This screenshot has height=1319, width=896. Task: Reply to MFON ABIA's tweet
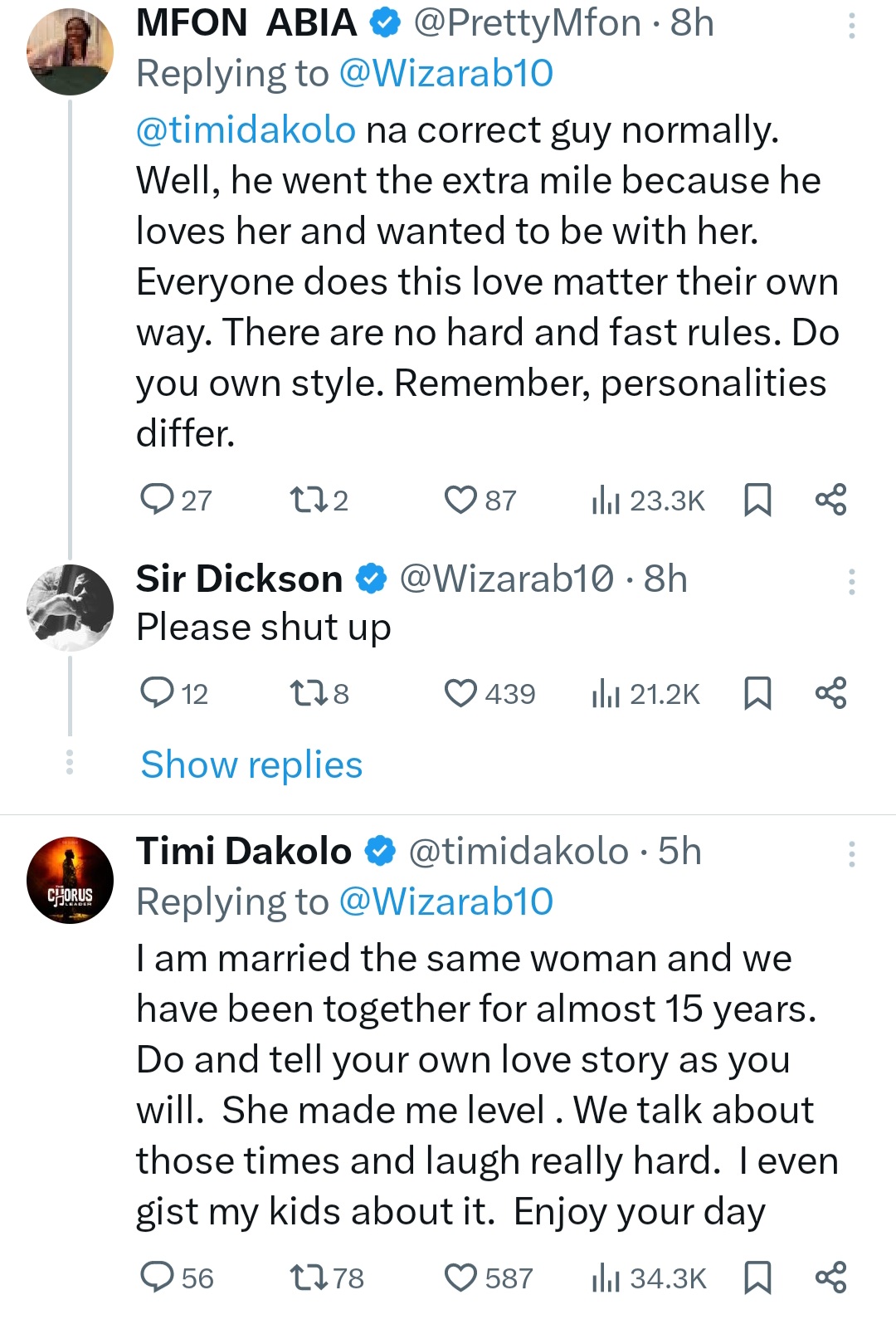pyautogui.click(x=156, y=500)
